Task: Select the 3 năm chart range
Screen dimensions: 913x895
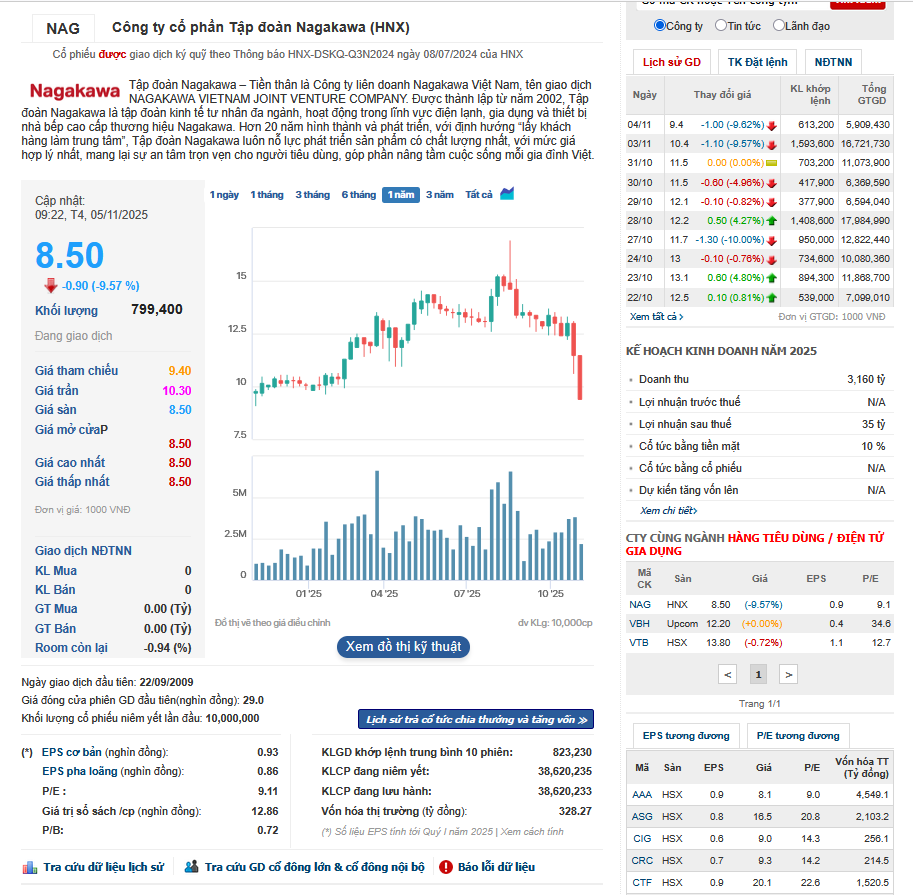Action: click(440, 194)
